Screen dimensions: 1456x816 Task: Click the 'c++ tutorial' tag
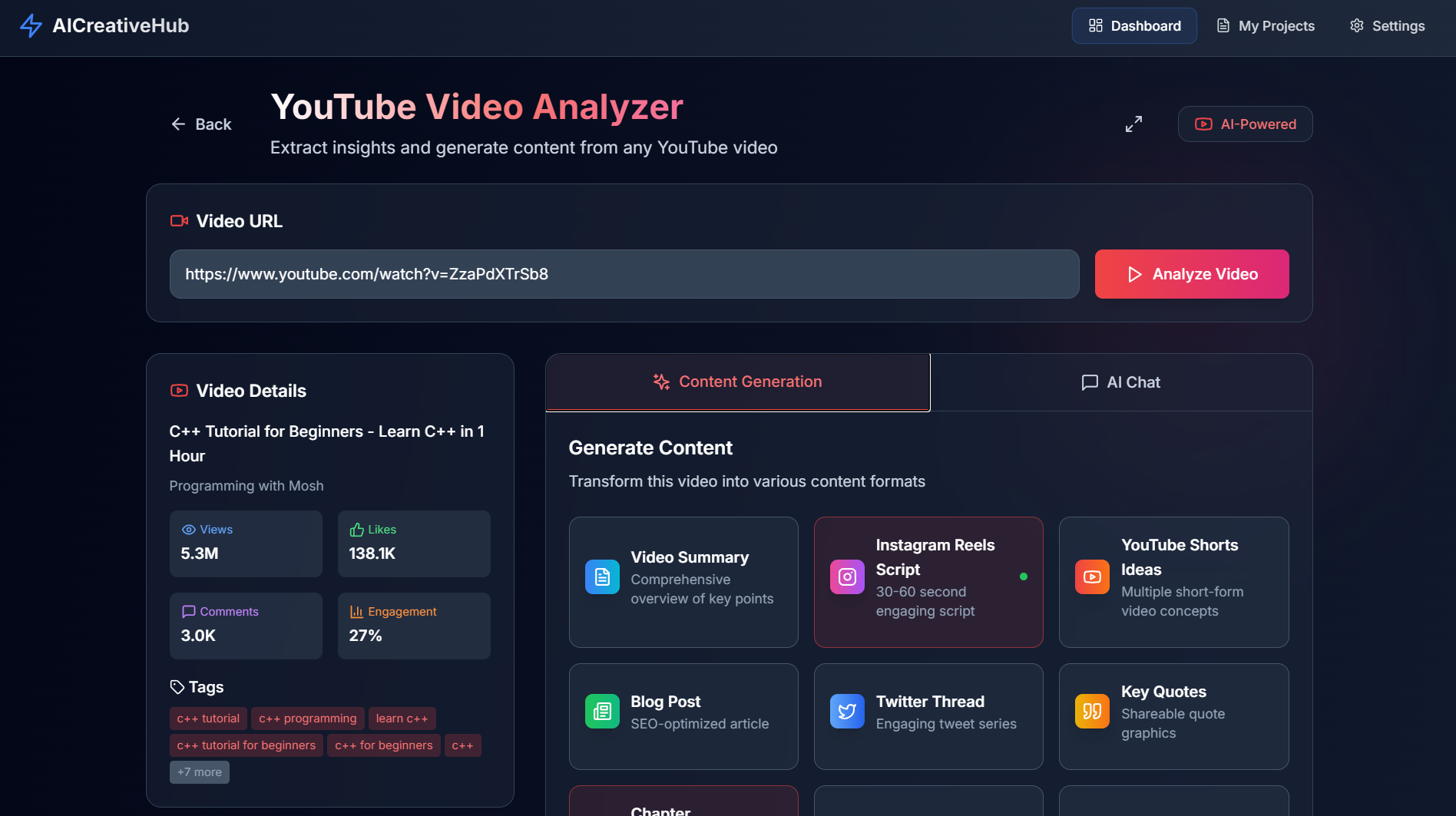click(208, 719)
